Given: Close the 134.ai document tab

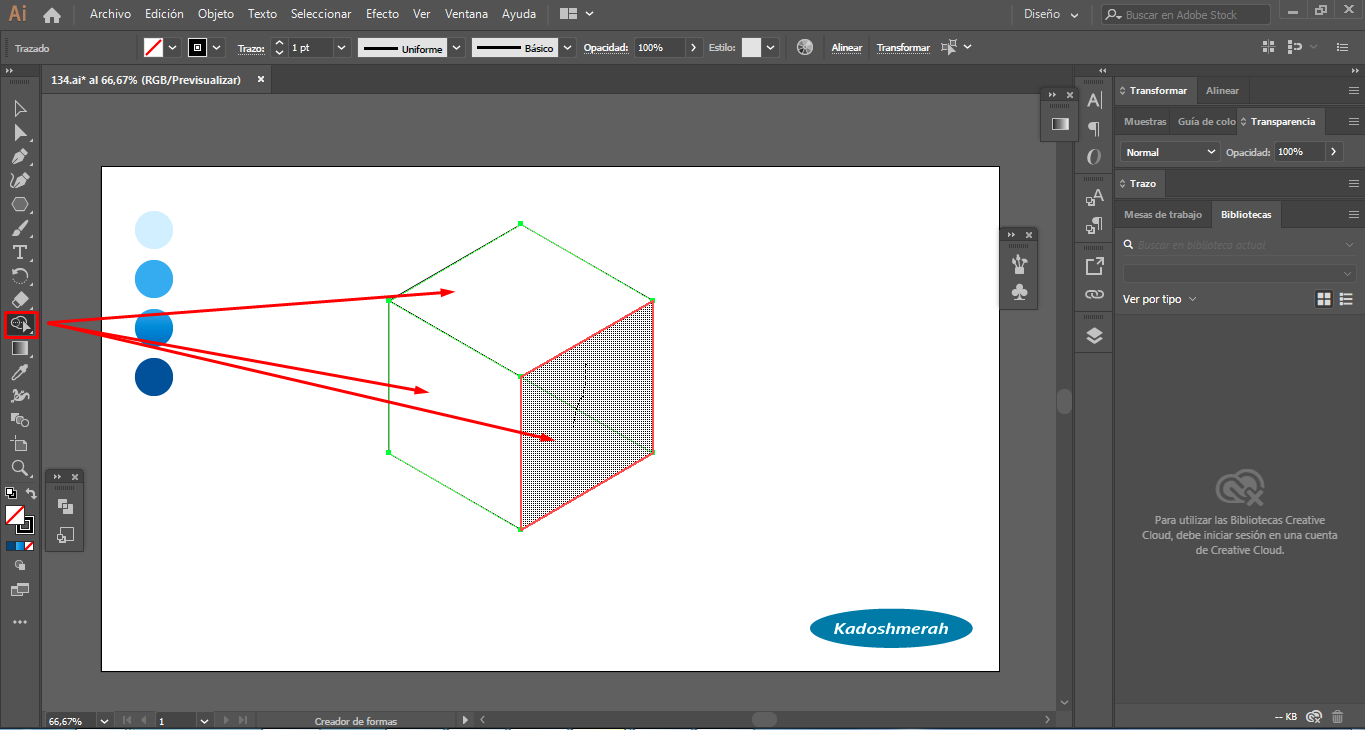Looking at the screenshot, I should click(261, 79).
